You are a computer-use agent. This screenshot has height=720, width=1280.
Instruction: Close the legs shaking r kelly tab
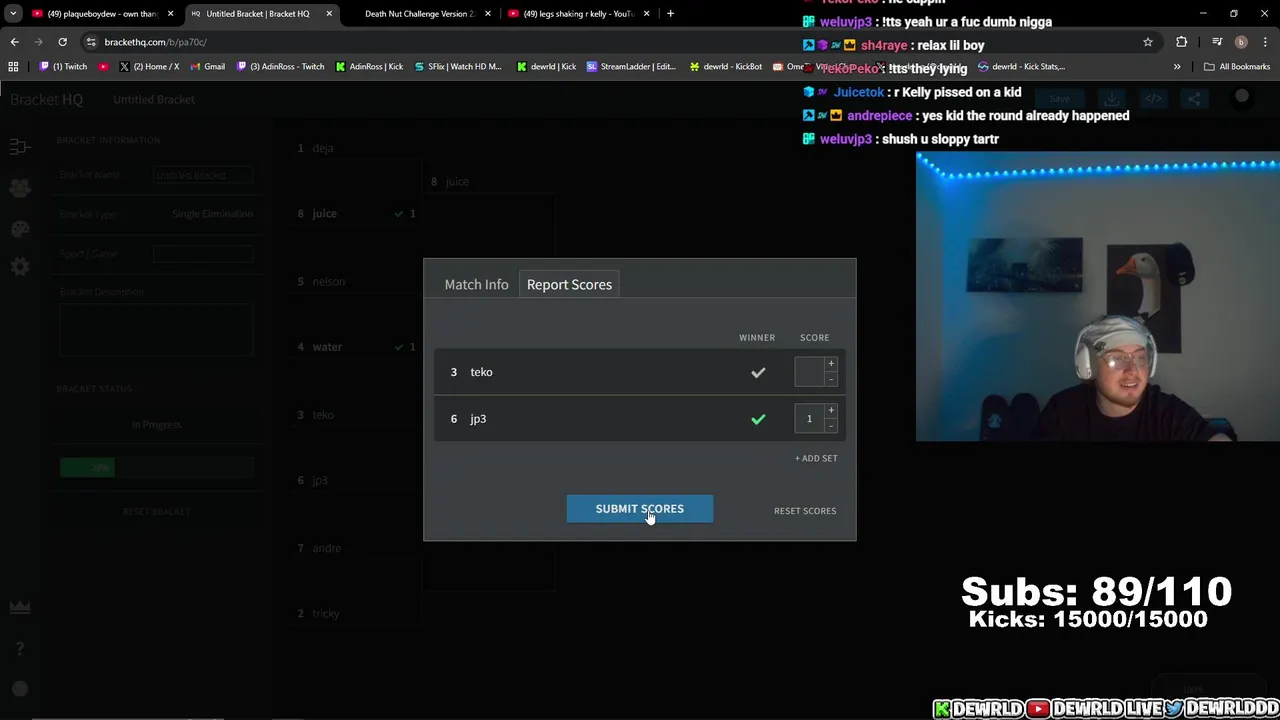pyautogui.click(x=646, y=14)
